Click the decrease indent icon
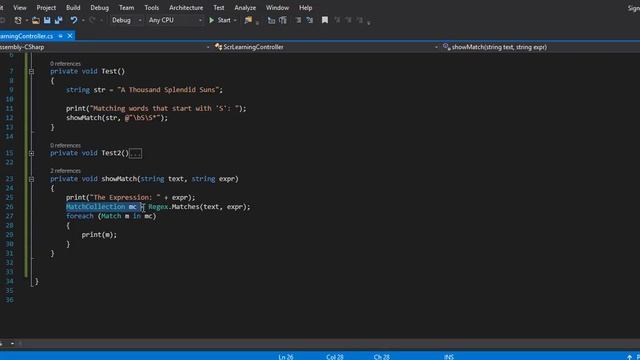The height and width of the screenshot is (360, 640). click(x=298, y=20)
